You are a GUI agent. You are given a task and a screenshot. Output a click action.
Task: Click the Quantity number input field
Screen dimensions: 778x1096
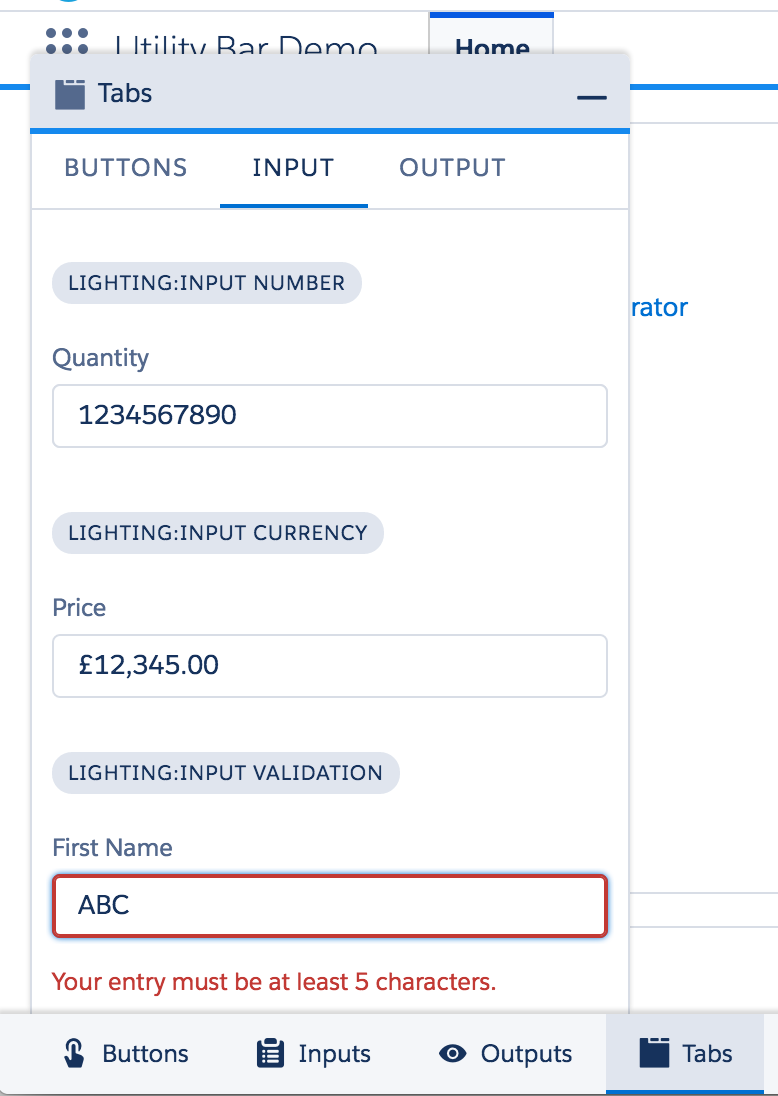click(329, 415)
